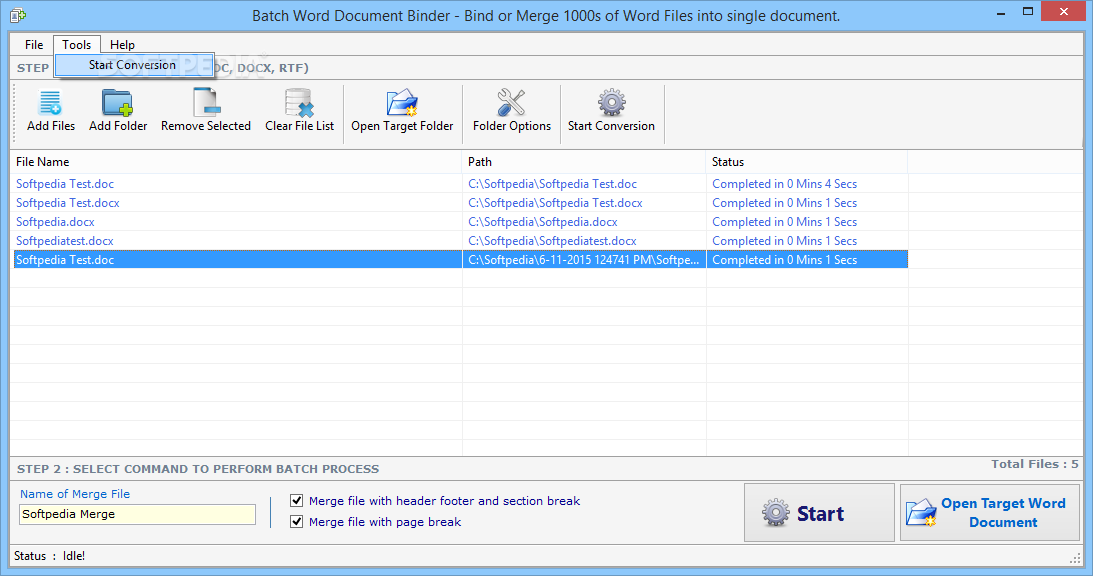Click the highlighted Softpedia Test.doc row
The height and width of the screenshot is (576, 1093).
460,259
